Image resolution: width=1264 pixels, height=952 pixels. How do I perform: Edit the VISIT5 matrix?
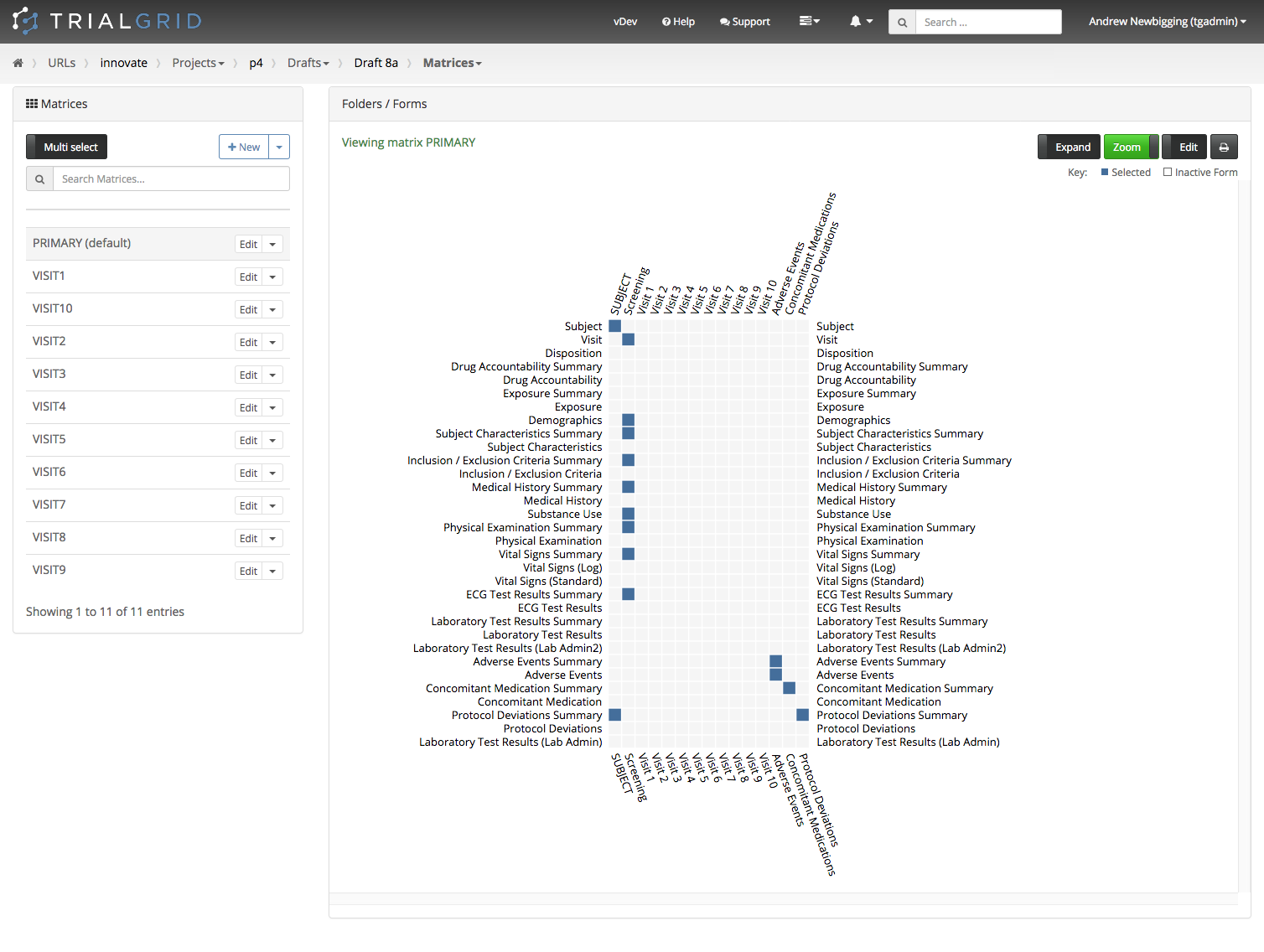(248, 440)
